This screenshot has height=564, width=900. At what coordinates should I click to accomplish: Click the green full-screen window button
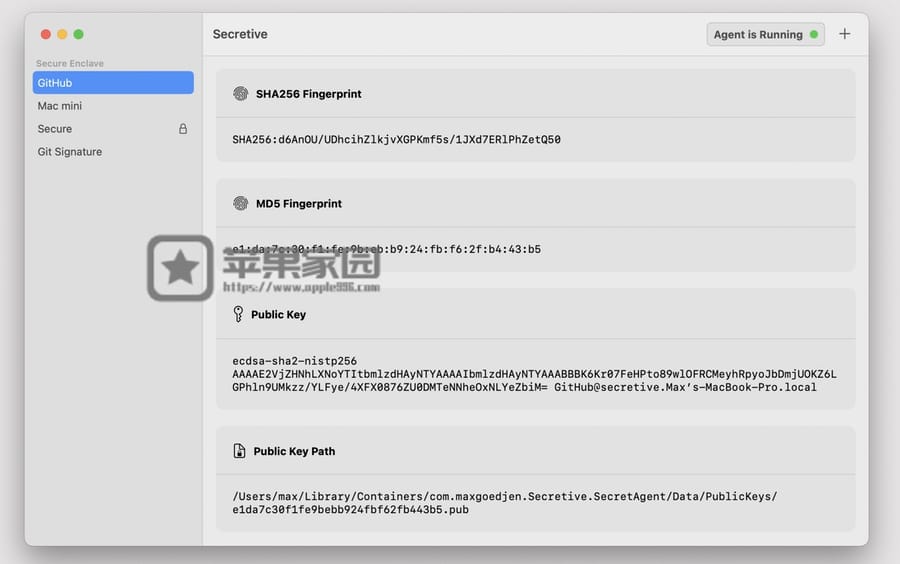tap(79, 34)
